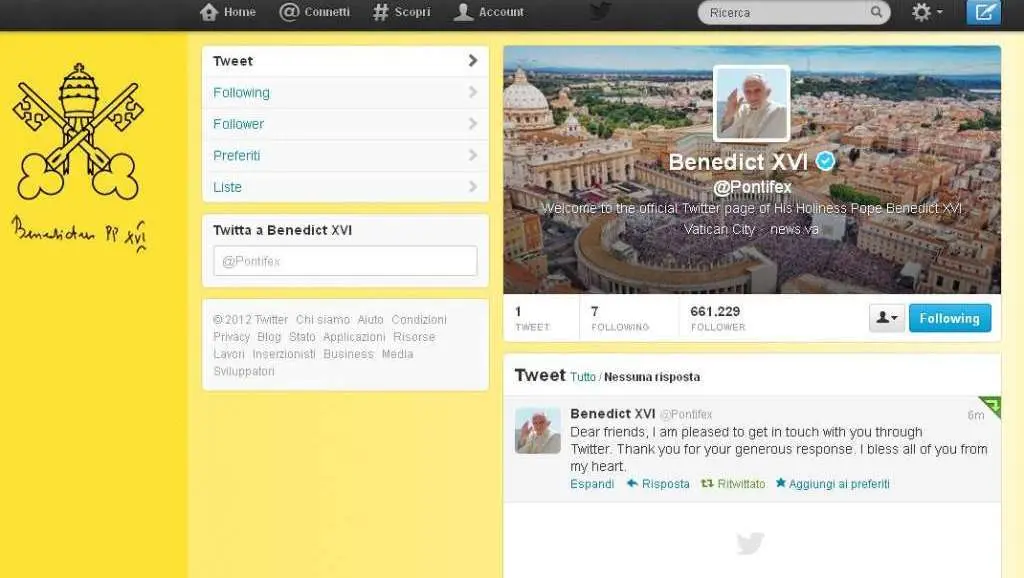
Task: Click the compose new tweet icon
Action: point(984,12)
